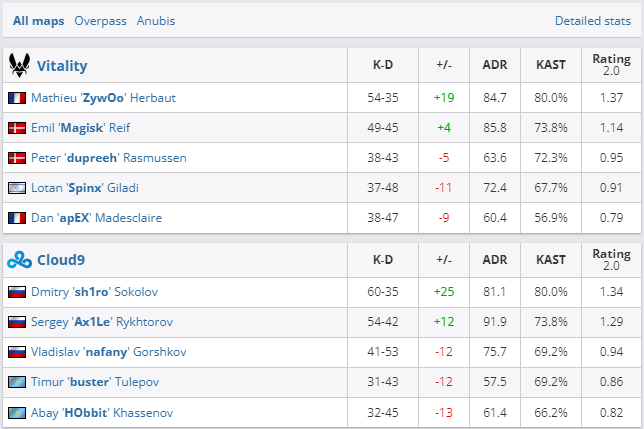
Task: Click Danish flag beside dupreeh
Action: pyautogui.click(x=16, y=158)
